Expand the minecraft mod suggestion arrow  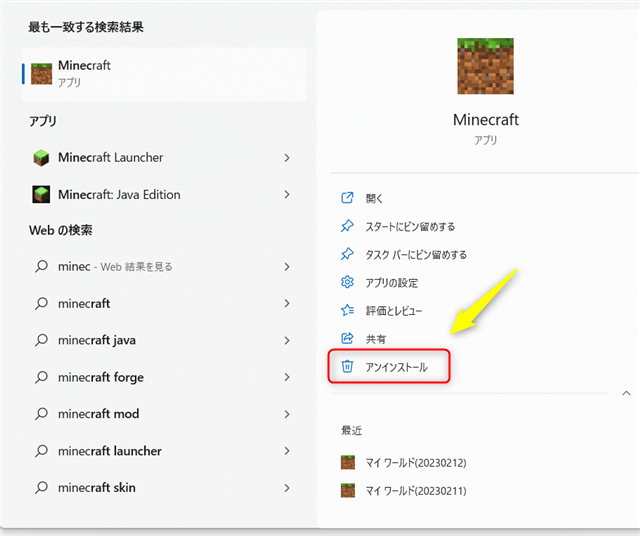[287, 414]
